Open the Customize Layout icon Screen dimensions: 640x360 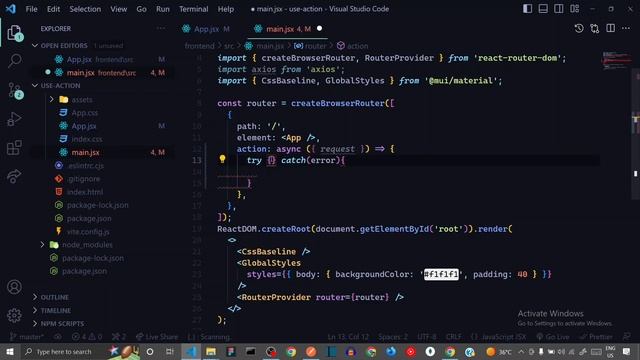tap(575, 9)
